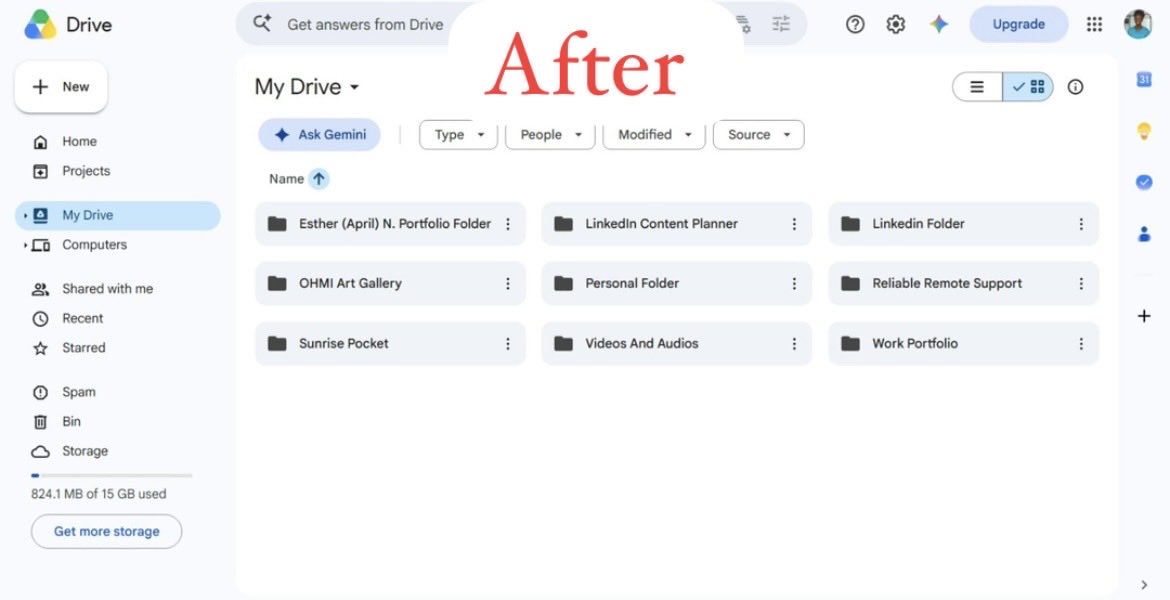Switch to grid layout view
This screenshot has height=600, width=1170.
coord(1028,87)
